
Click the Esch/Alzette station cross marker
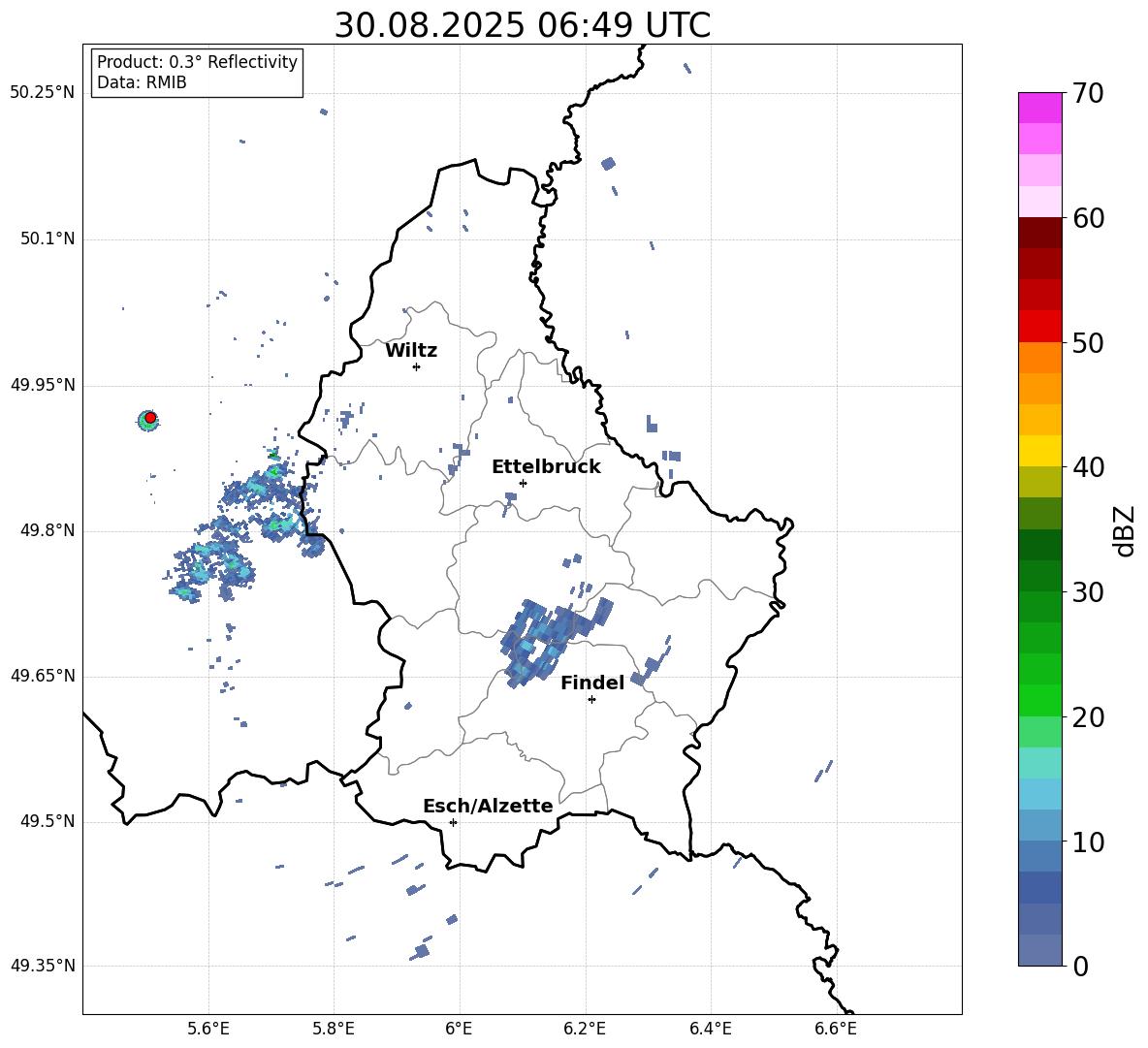click(x=453, y=822)
